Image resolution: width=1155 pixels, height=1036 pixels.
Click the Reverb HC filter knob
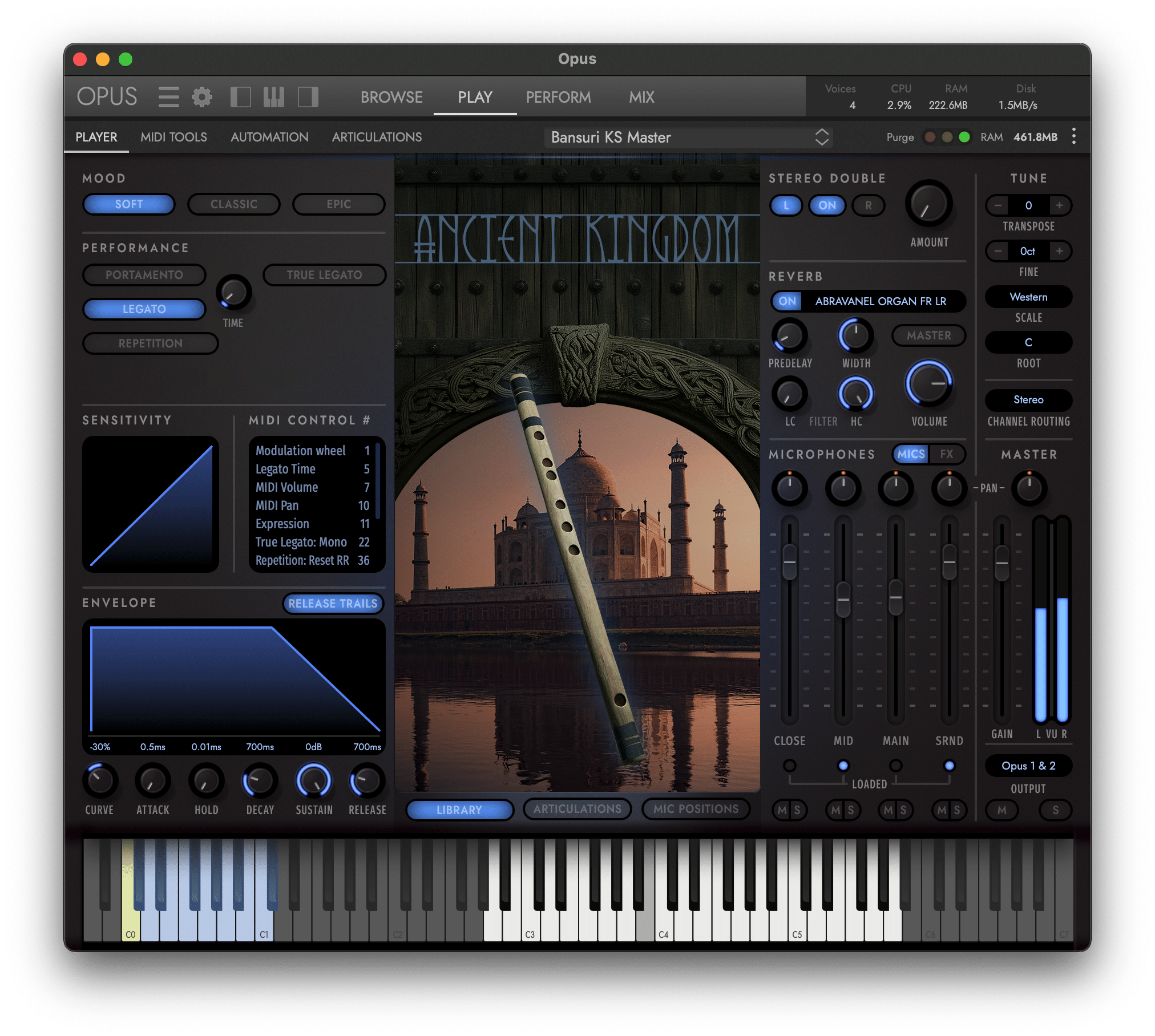tap(855, 394)
